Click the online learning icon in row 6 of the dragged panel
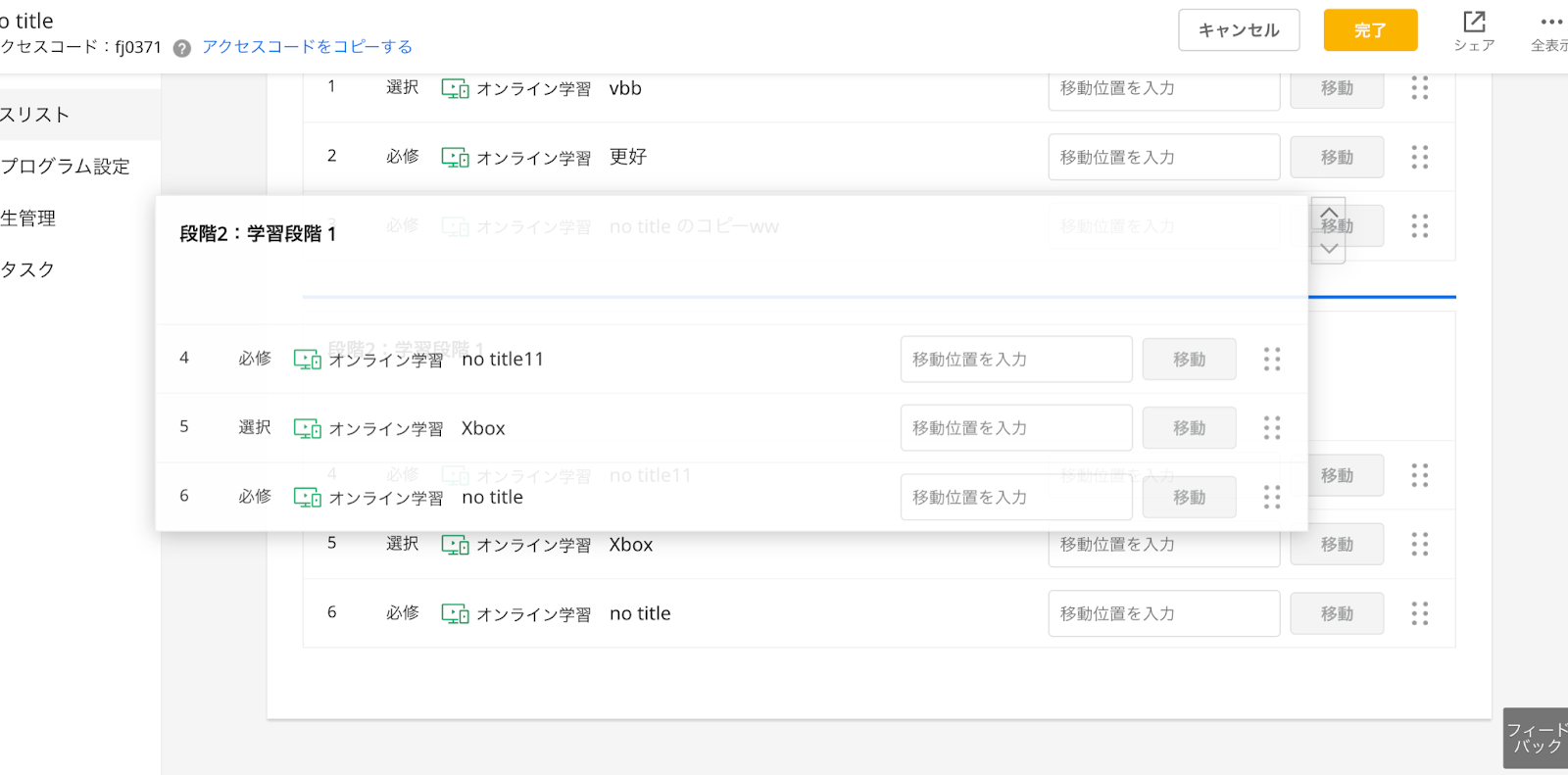The image size is (1568, 775). (308, 498)
